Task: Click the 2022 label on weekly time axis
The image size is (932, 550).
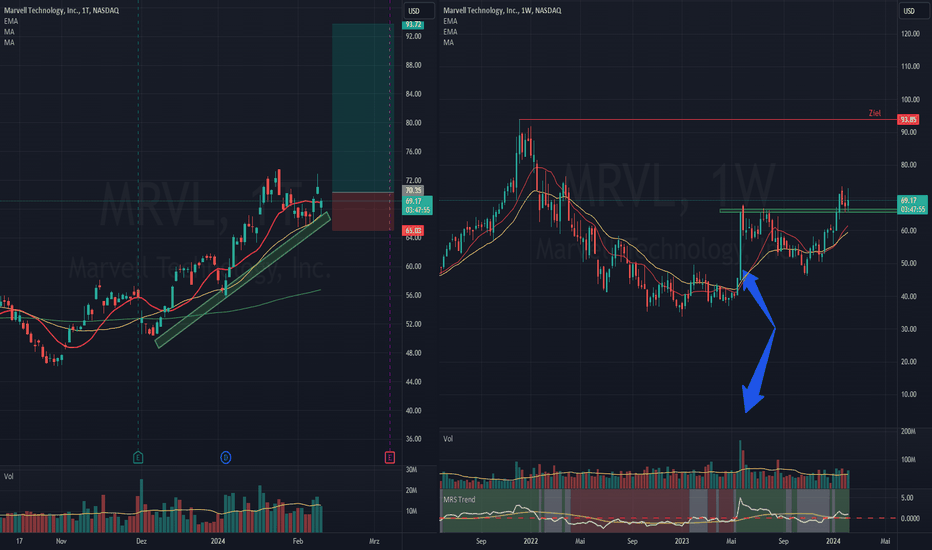Action: coord(531,541)
